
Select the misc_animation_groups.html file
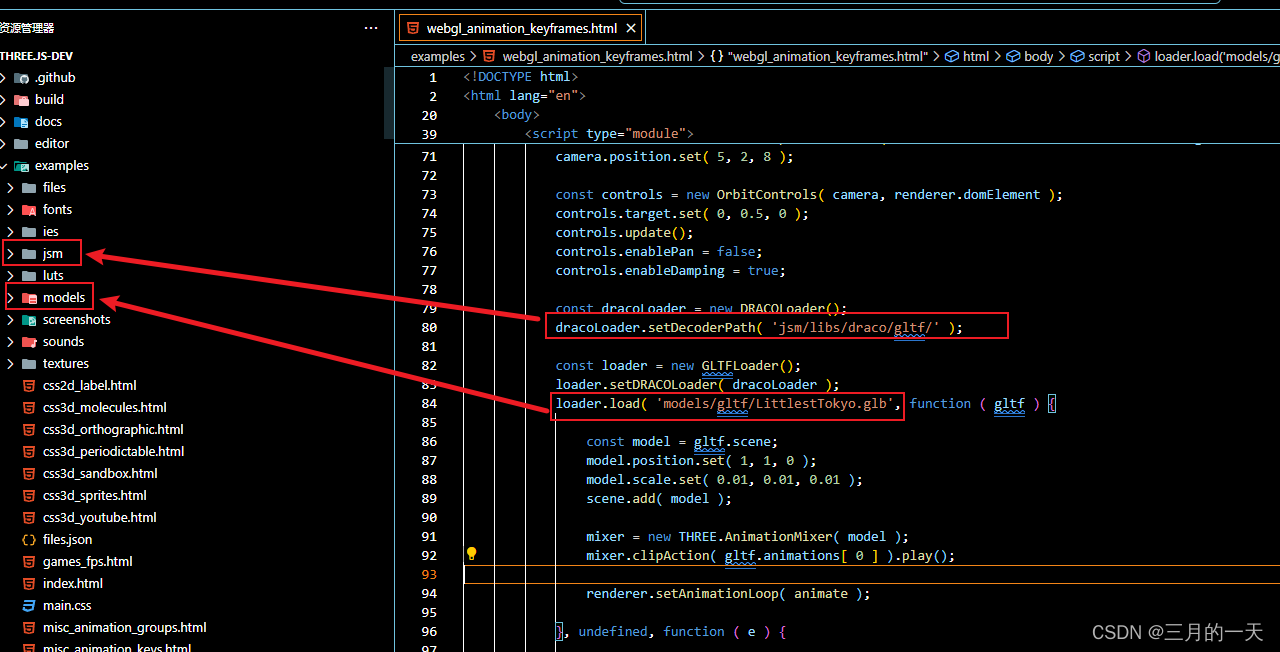coord(124,627)
